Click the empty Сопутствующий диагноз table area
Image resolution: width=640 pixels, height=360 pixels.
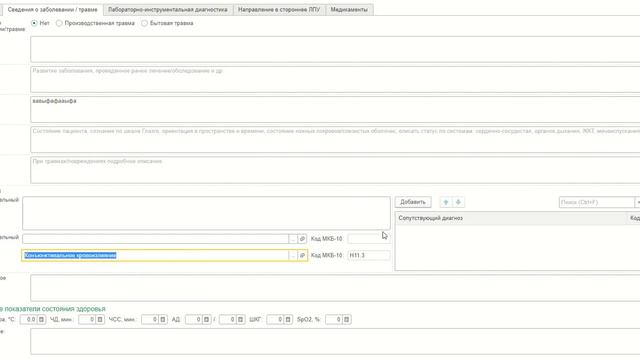pyautogui.click(x=517, y=247)
